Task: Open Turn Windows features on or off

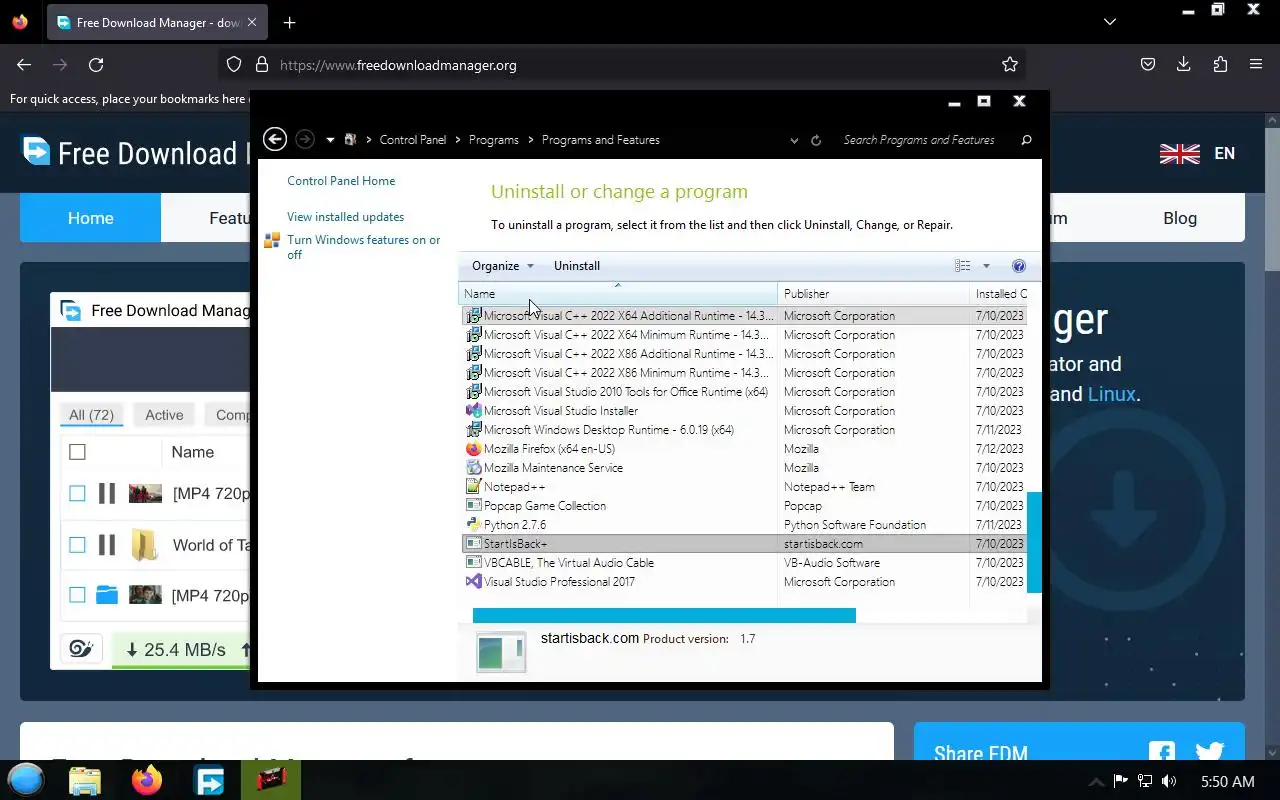Action: 364,247
